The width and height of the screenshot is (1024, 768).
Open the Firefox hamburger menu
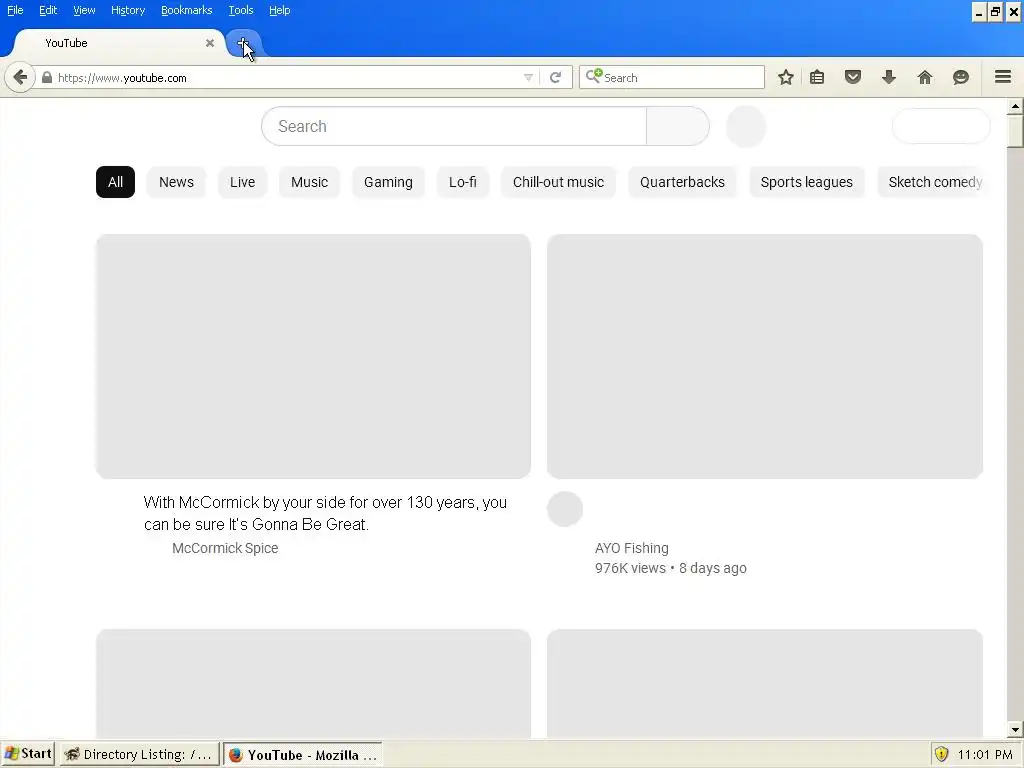tap(1003, 77)
